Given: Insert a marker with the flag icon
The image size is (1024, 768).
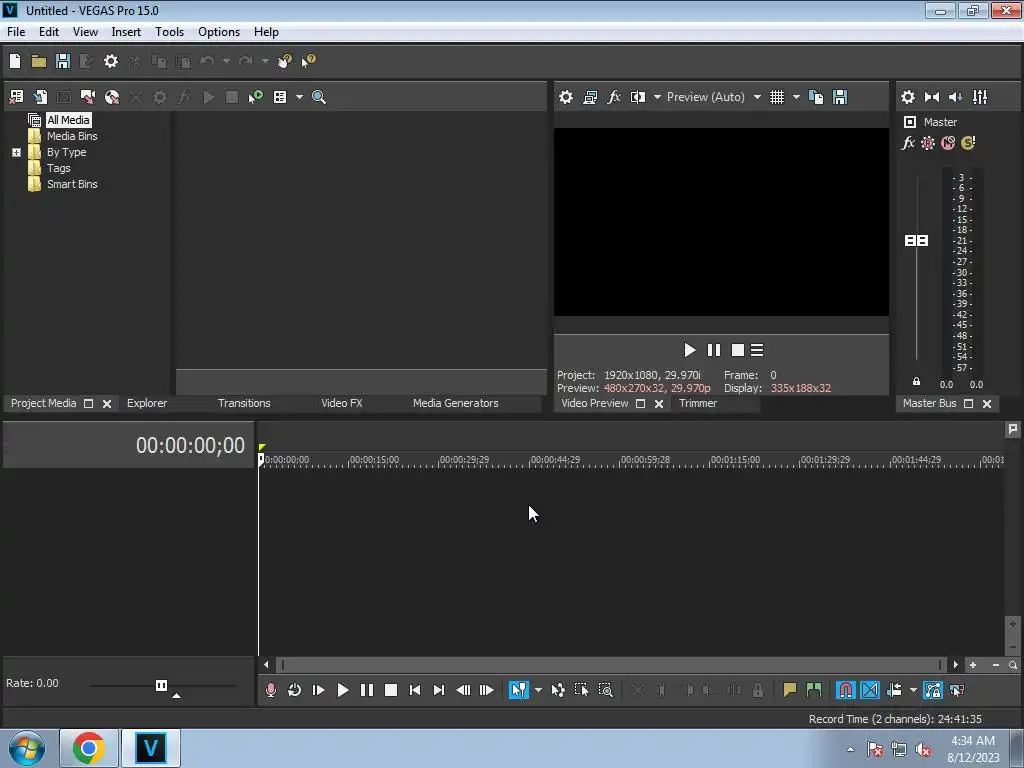Looking at the screenshot, I should click(x=790, y=690).
